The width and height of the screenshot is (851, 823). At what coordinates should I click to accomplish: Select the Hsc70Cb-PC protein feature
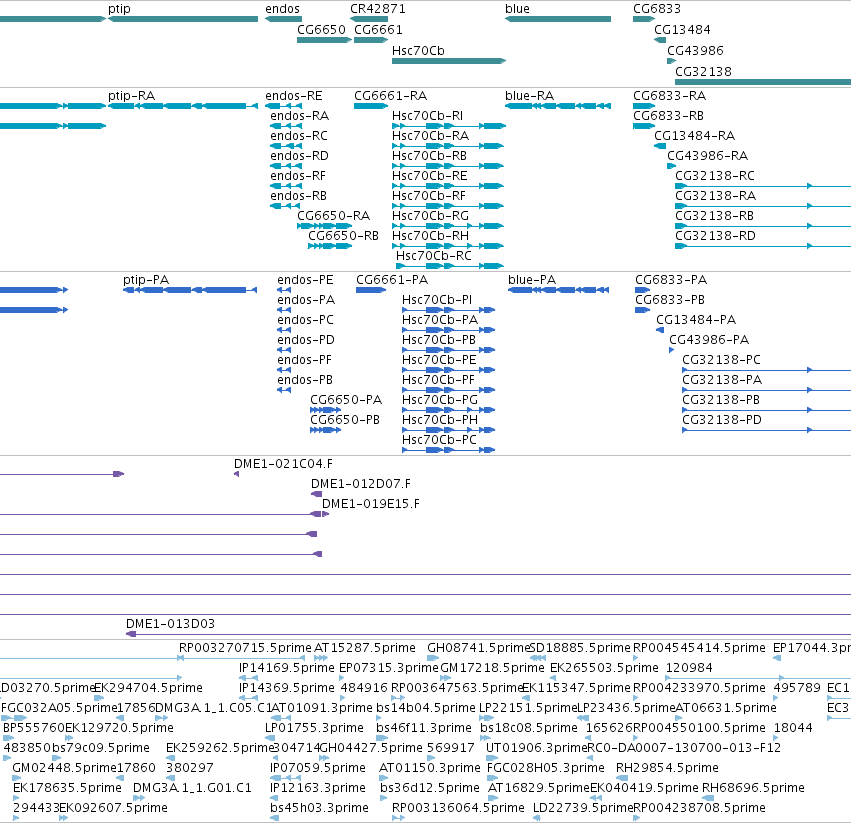coord(448,450)
